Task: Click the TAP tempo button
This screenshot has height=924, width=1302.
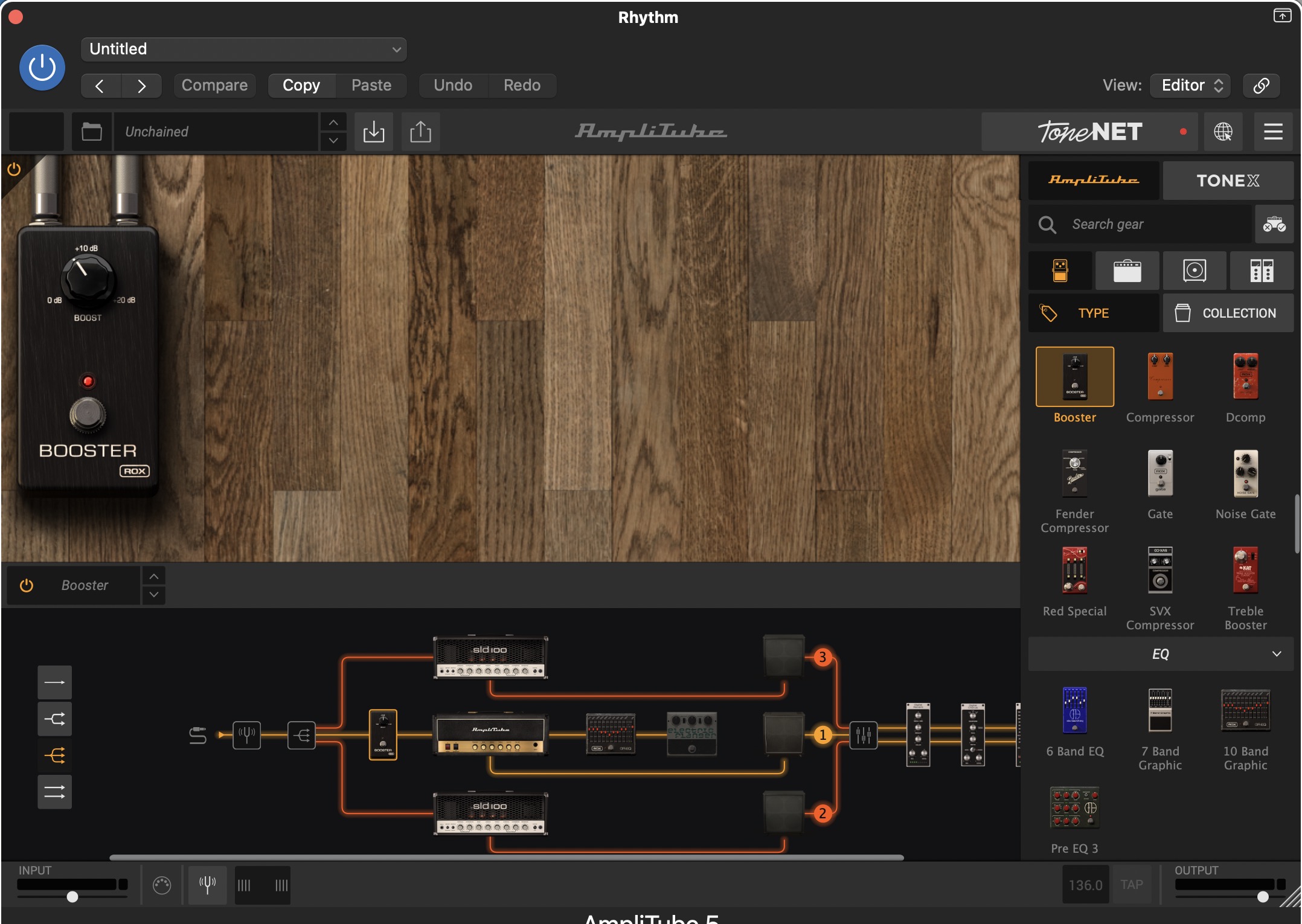Action: point(1131,885)
